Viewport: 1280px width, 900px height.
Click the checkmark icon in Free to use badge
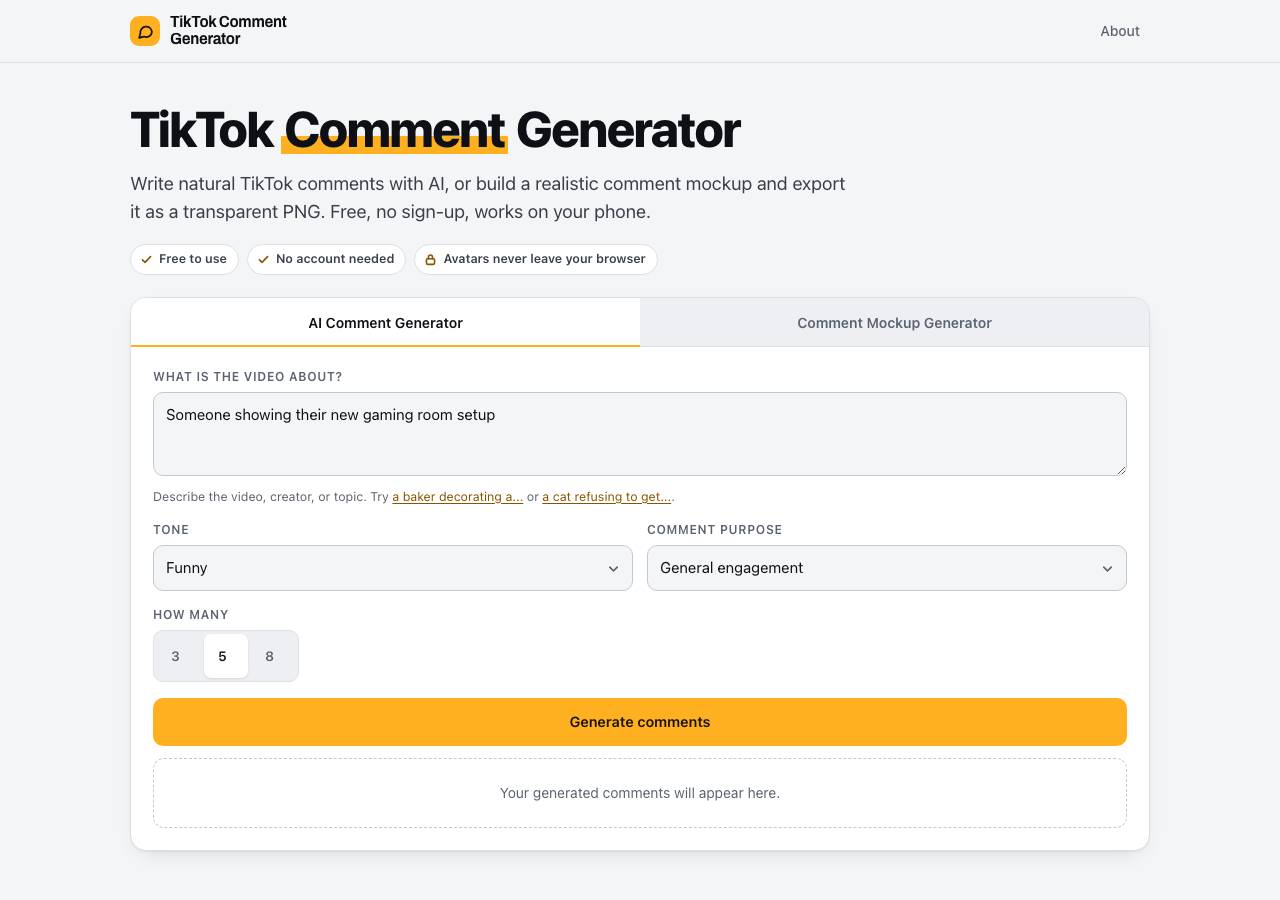(147, 259)
